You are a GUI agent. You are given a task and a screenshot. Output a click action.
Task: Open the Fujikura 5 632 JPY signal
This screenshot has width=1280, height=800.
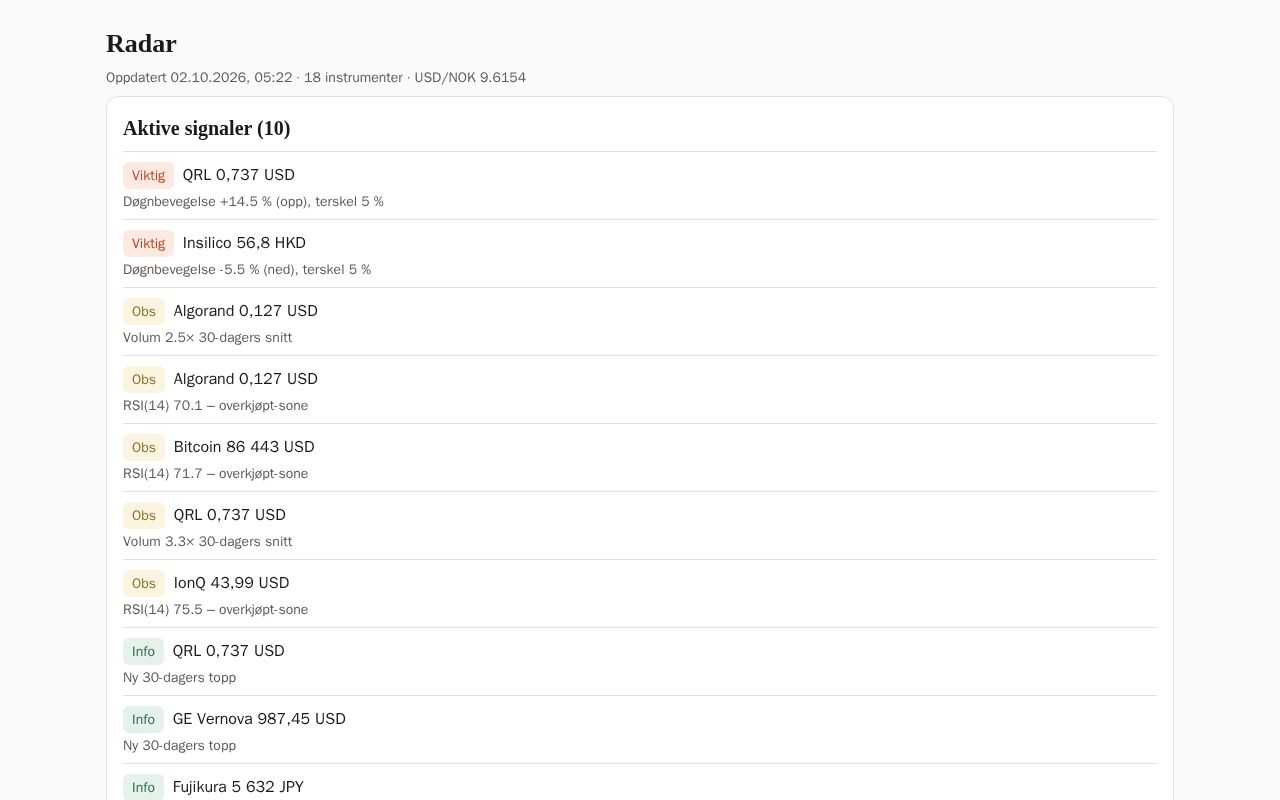click(x=238, y=787)
